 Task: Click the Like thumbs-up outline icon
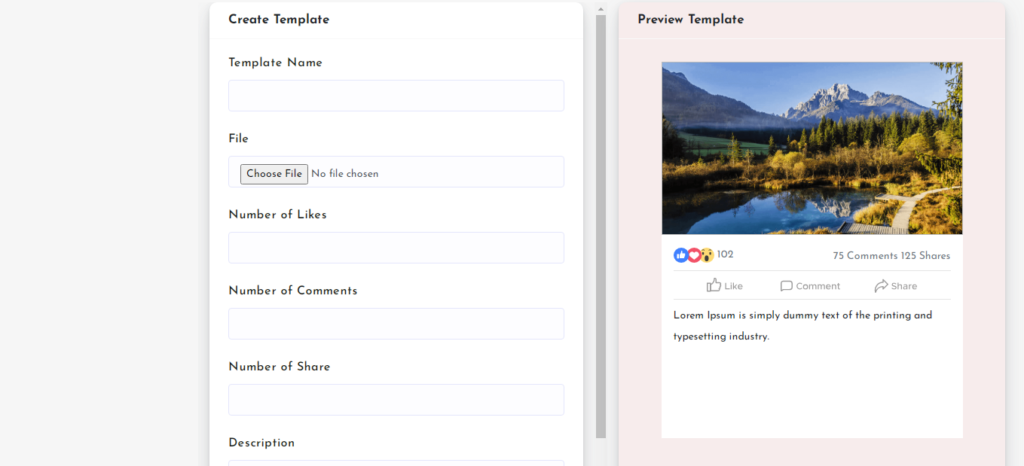pyautogui.click(x=714, y=286)
